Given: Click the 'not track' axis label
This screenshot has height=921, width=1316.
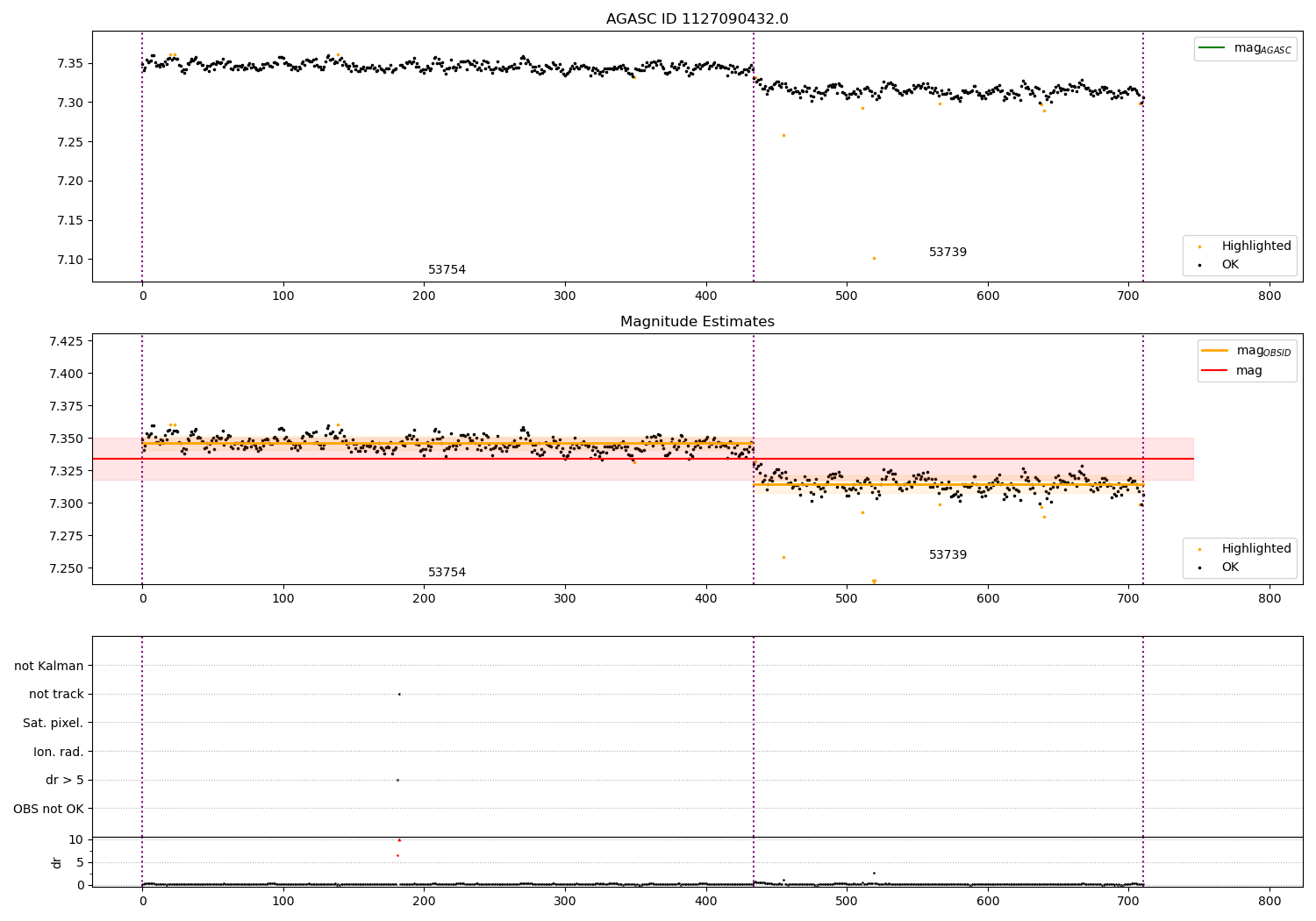Looking at the screenshot, I should 56,694.
